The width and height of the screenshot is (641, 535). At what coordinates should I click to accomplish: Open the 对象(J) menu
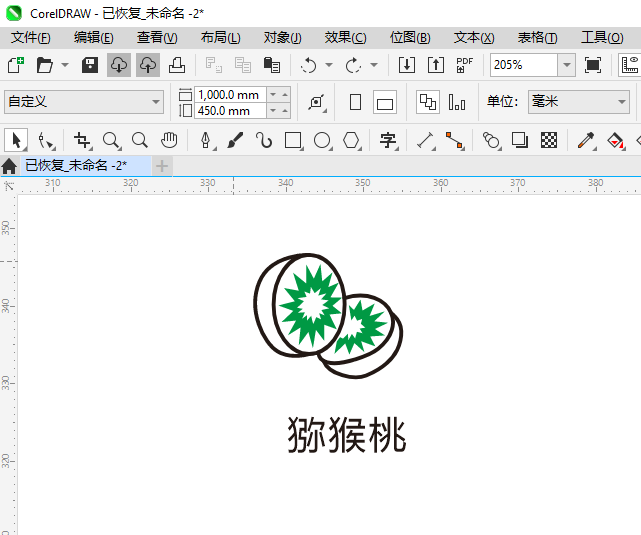282,38
